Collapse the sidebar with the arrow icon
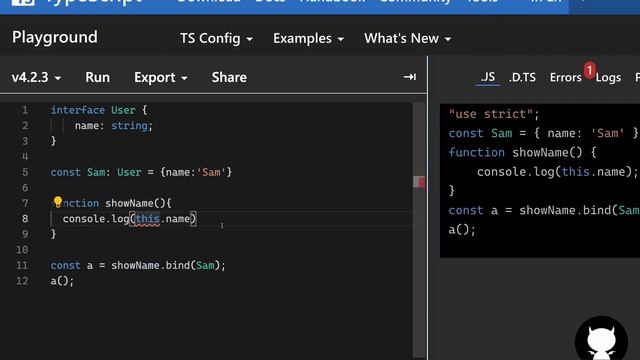Viewport: 640px width, 360px height. [410, 77]
